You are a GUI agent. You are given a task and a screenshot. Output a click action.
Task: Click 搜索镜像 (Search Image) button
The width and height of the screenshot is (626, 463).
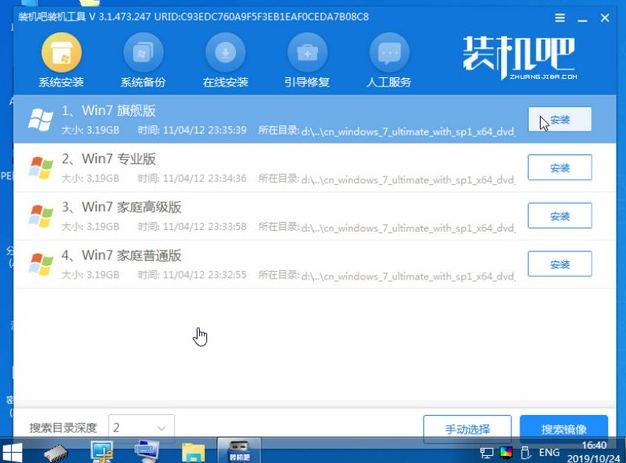[565, 429]
